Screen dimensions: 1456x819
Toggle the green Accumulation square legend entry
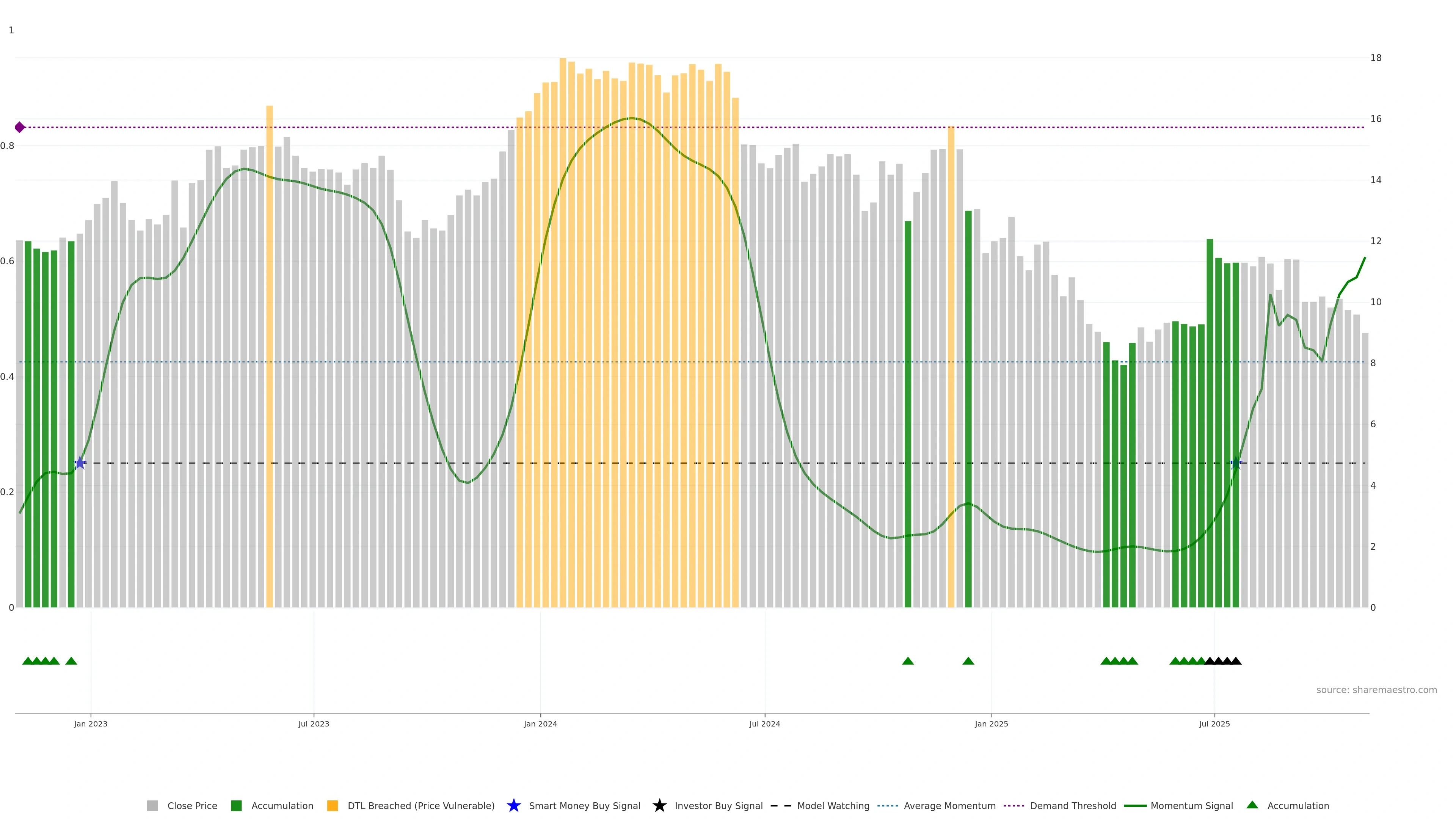point(236,805)
